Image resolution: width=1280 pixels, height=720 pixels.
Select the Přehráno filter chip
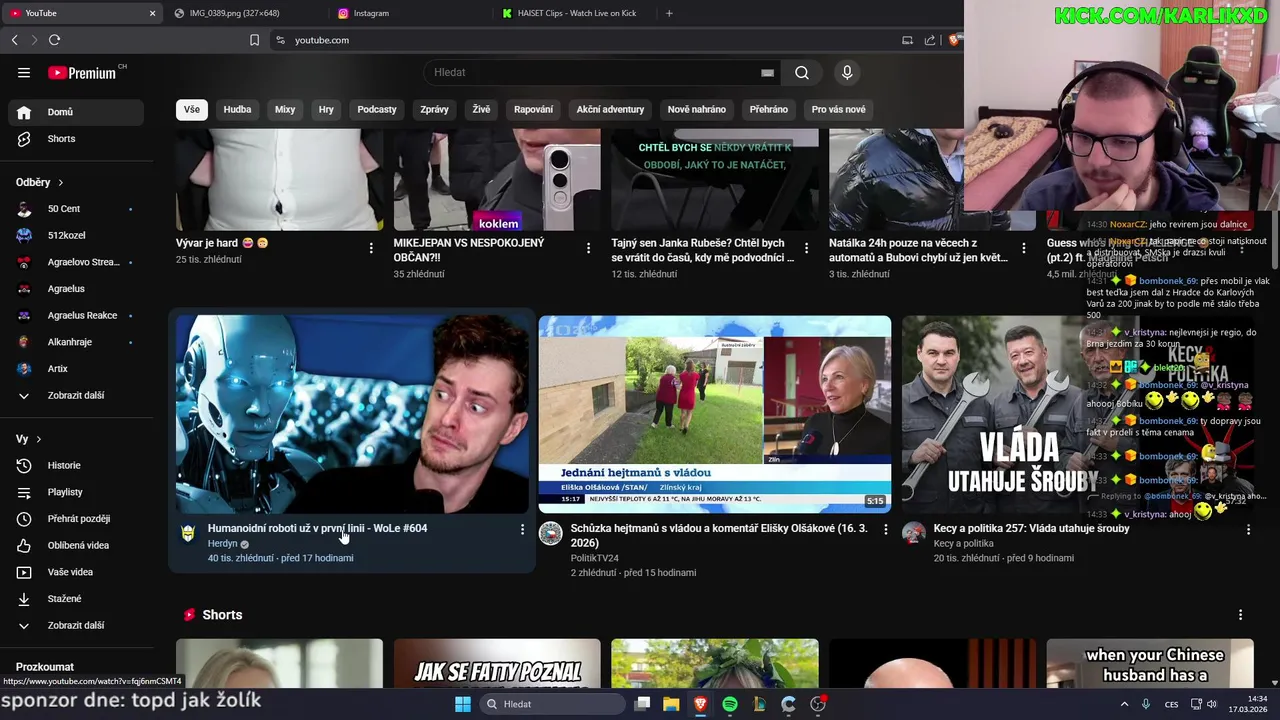click(x=769, y=109)
